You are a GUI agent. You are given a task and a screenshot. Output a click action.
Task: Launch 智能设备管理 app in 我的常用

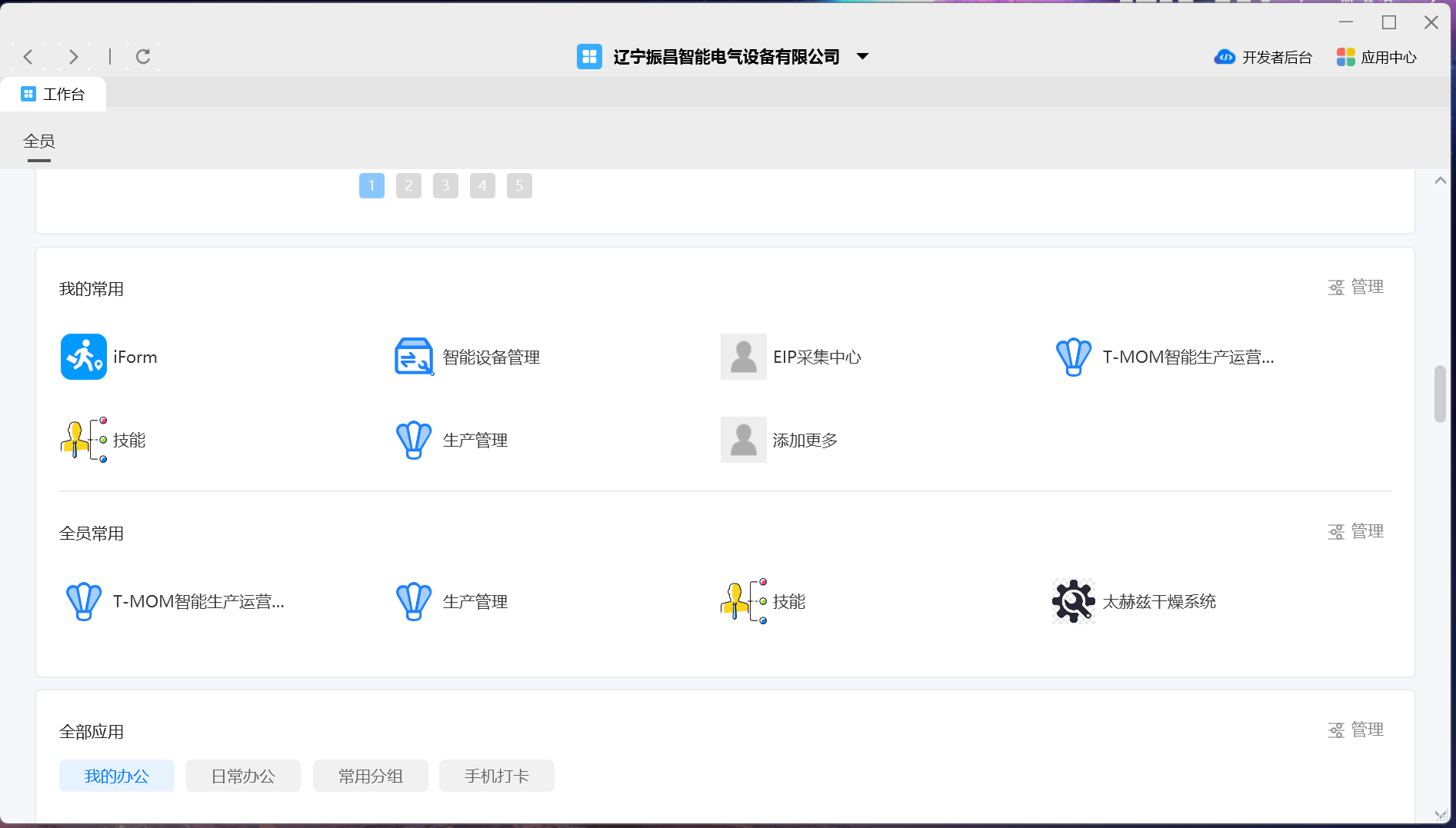point(414,357)
